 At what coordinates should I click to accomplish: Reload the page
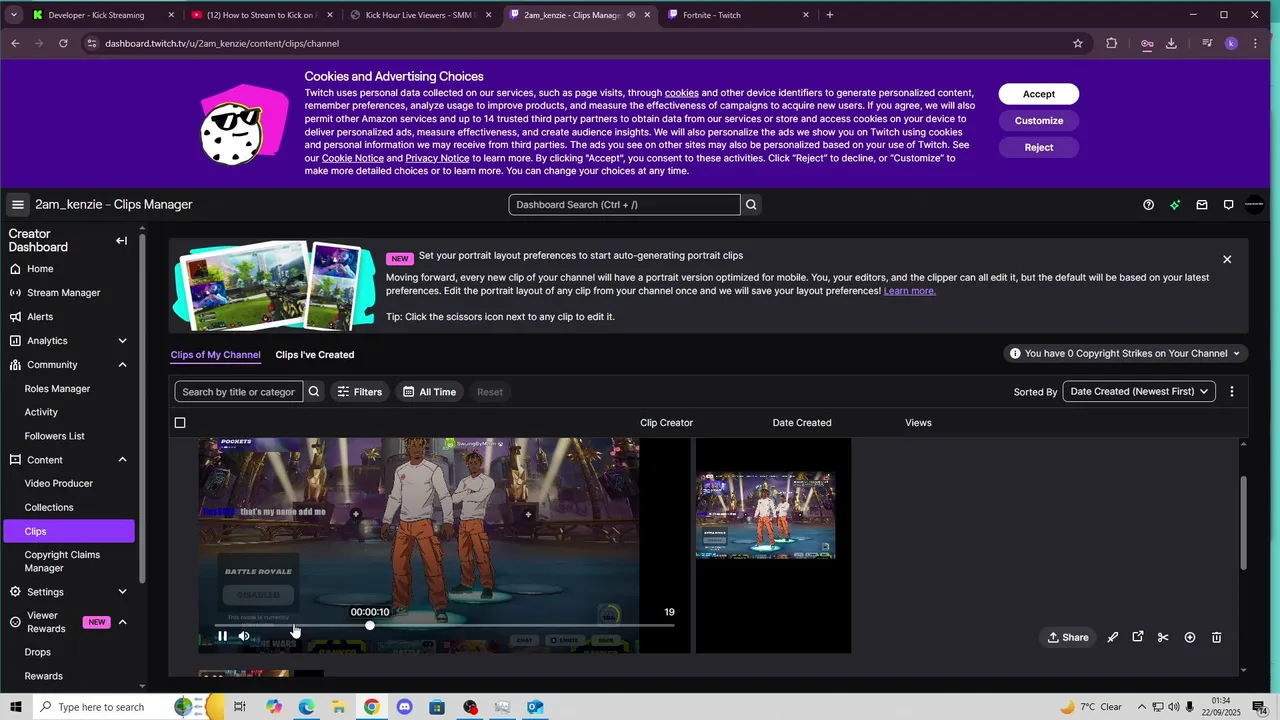tap(63, 43)
